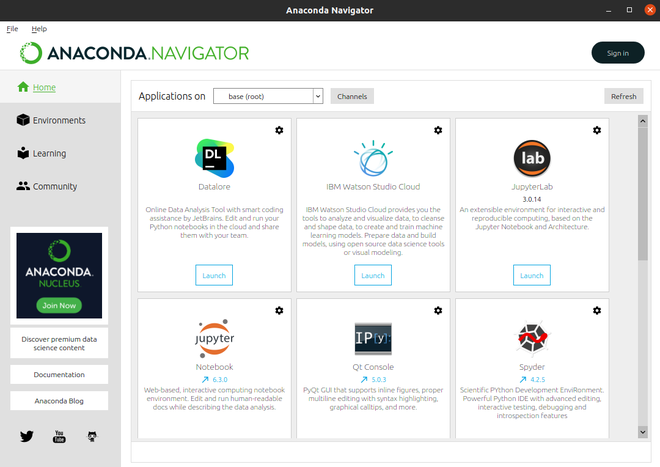Minimize the Anaconda Navigator window
660x467 pixels.
(608, 10)
